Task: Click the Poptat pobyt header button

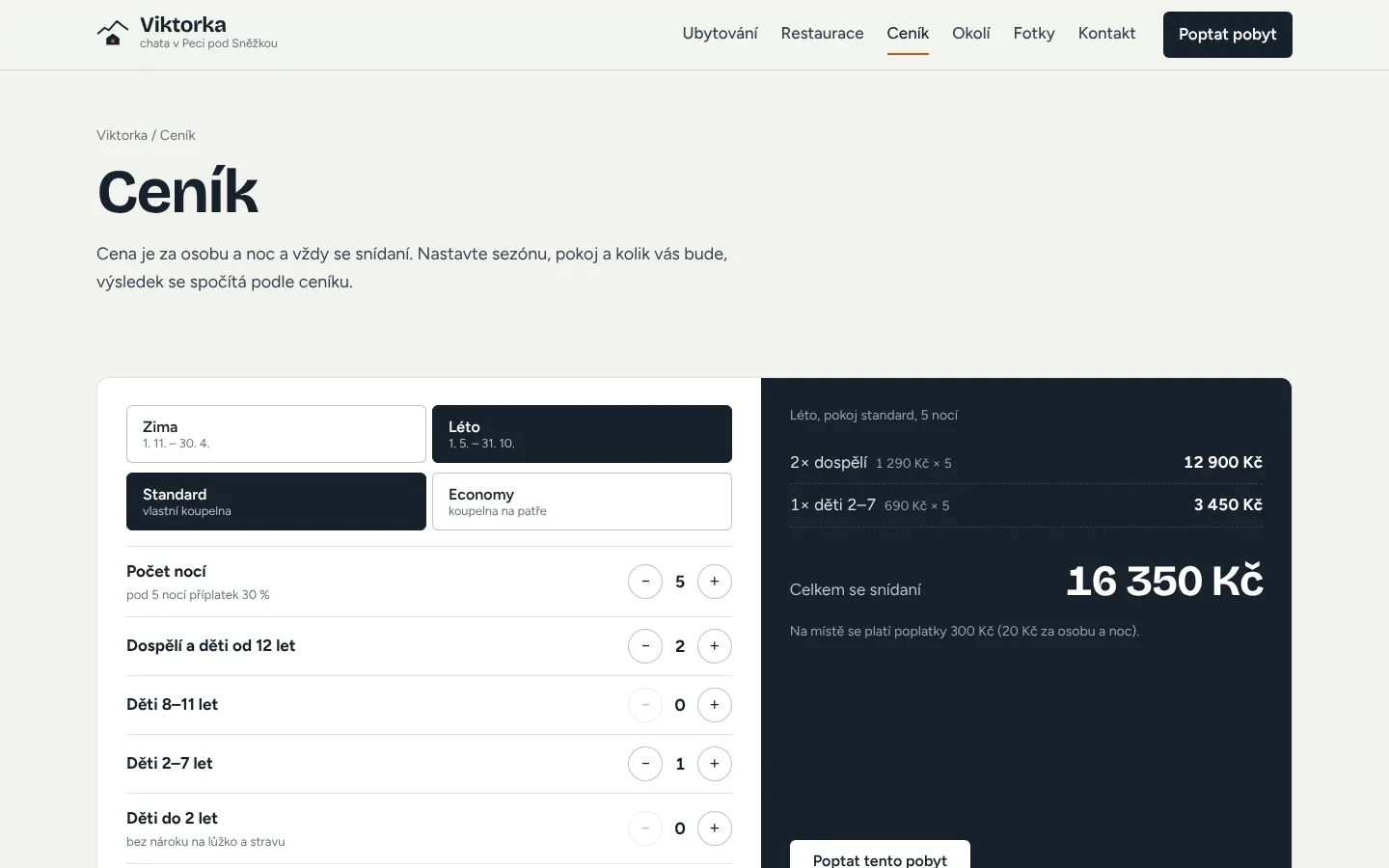Action: point(1228,35)
